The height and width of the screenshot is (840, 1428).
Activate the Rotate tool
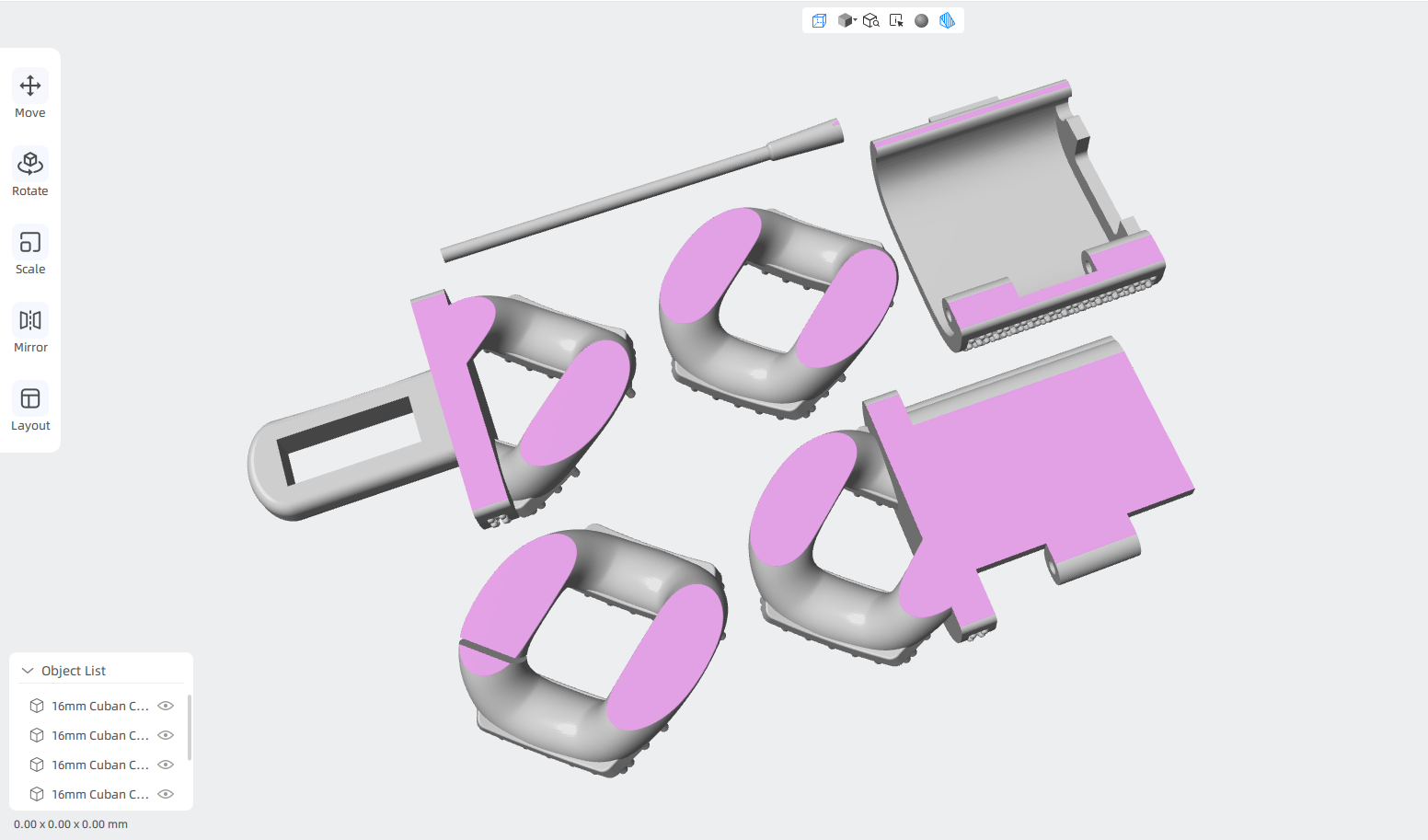(x=30, y=173)
